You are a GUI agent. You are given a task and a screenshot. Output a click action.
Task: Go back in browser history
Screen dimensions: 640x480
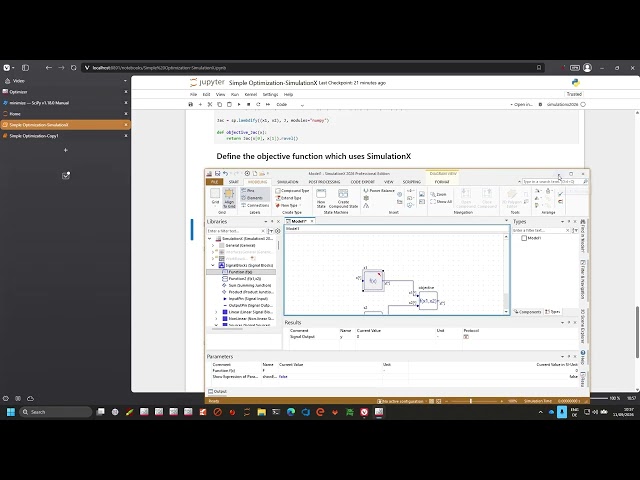[49, 68]
